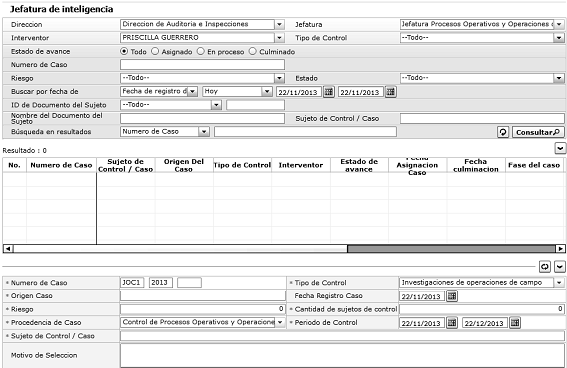Screen dimensions: 567x368
Task: Open the Hoy date range dropdown
Action: (x=267, y=92)
